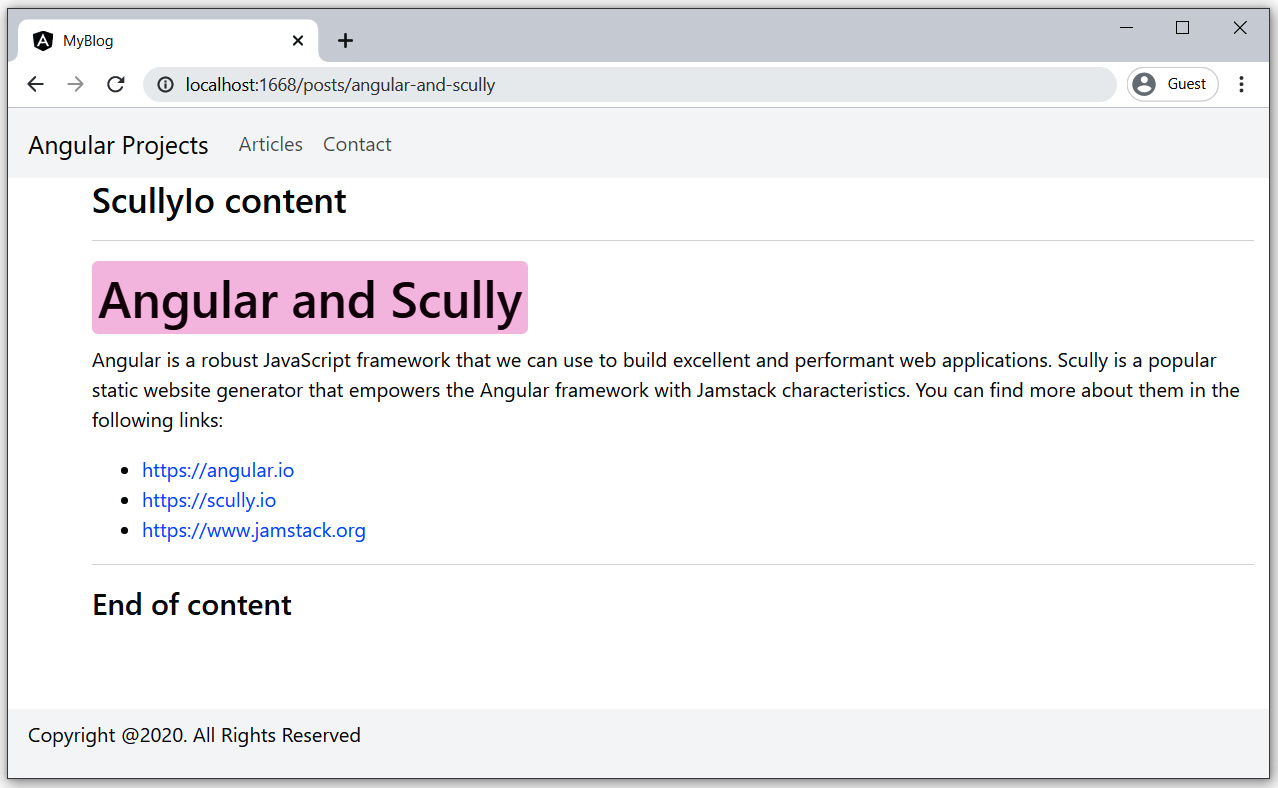Open the Contact navigation link
The width and height of the screenshot is (1278, 788).
[x=357, y=144]
